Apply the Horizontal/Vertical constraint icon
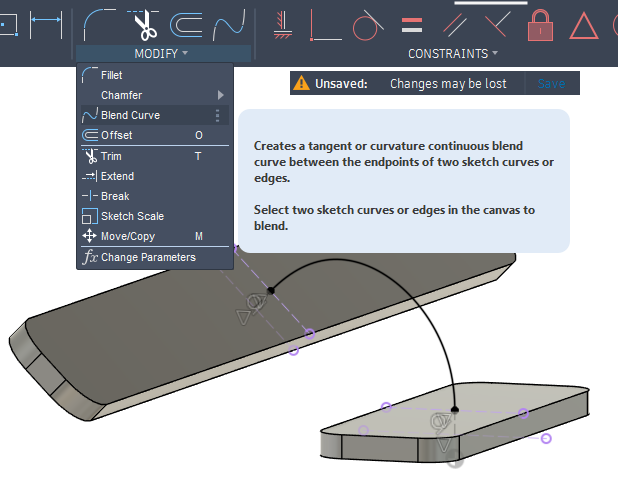618x496 pixels. point(283,24)
